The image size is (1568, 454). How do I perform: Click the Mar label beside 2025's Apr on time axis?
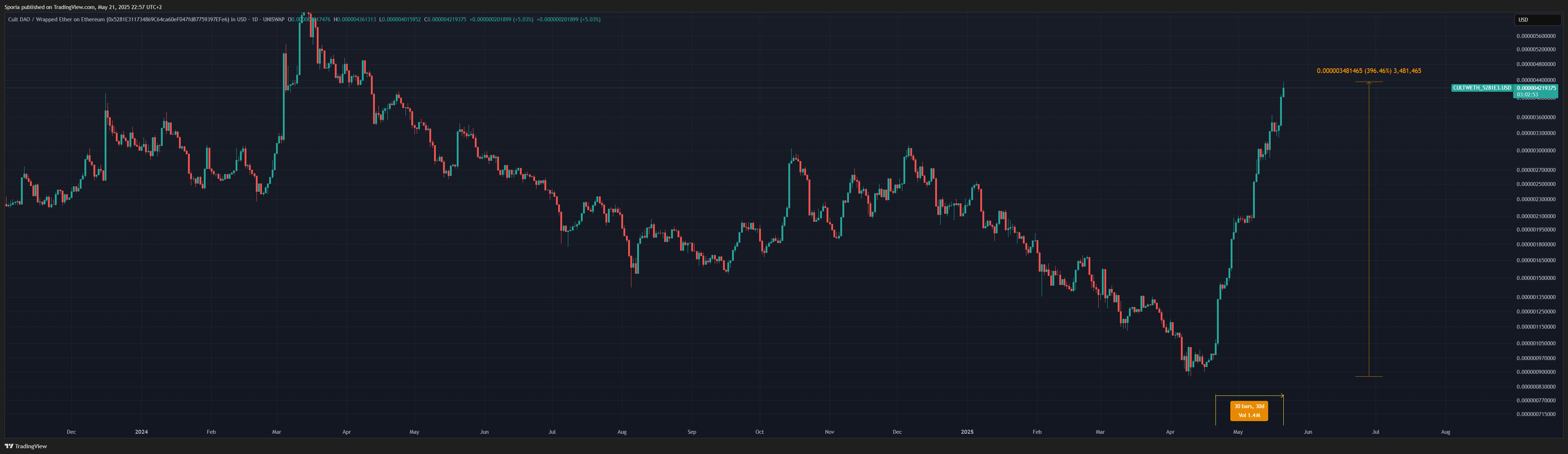1100,432
